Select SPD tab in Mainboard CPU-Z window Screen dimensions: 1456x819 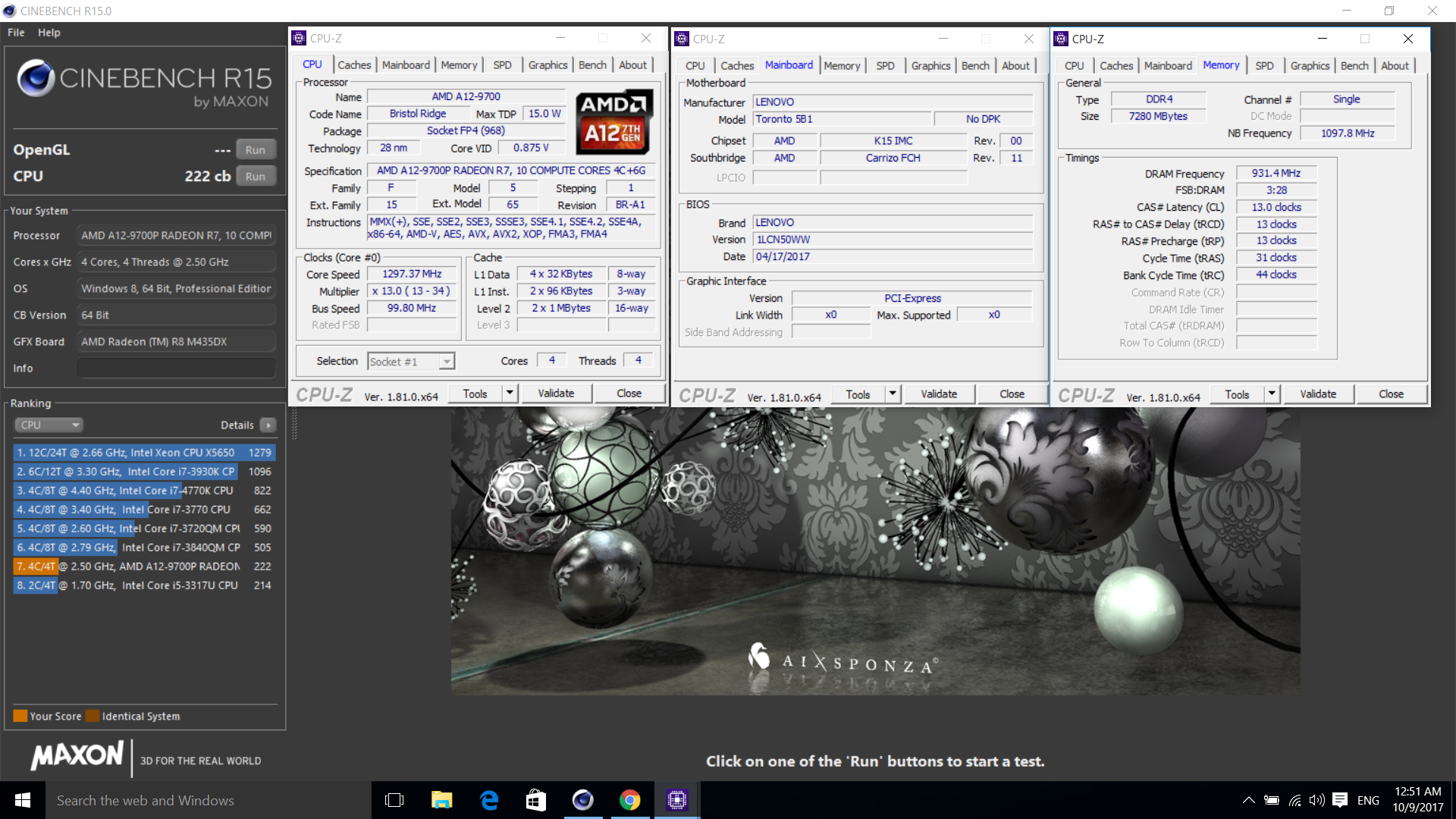click(885, 66)
